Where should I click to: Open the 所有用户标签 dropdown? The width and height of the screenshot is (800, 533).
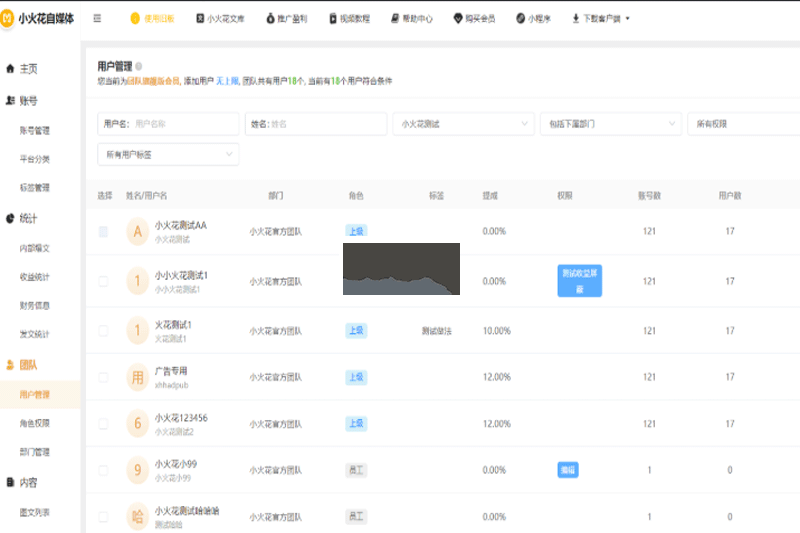pyautogui.click(x=168, y=154)
